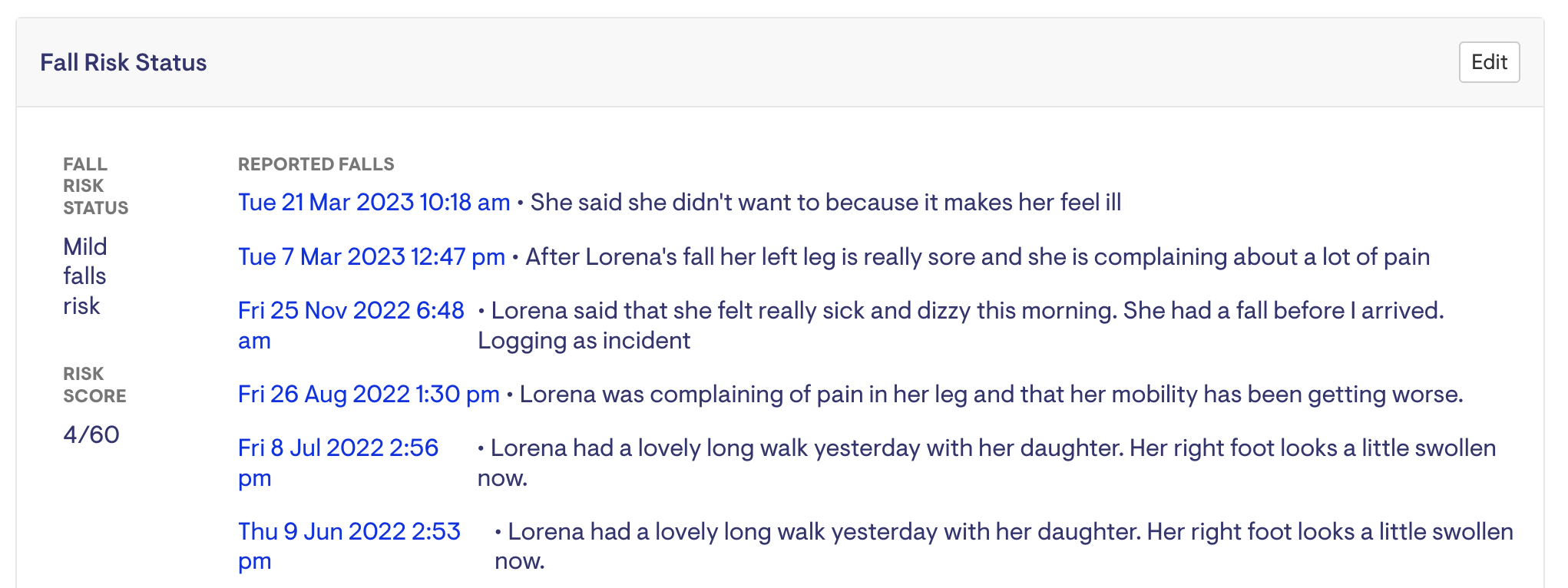Click the swollen foot note for 8 Jul 2022

[x=992, y=448]
